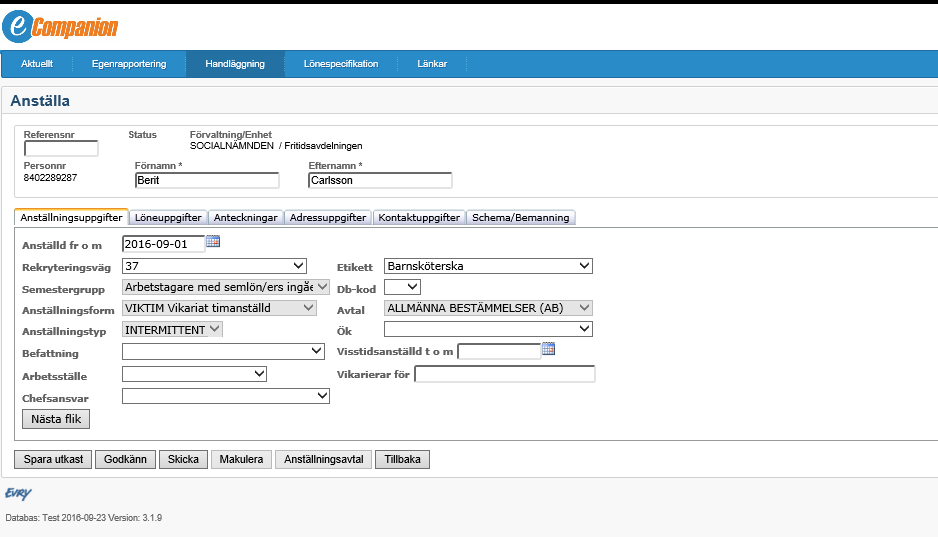Open the Etikett dropdown showing Barnsköterska
The width and height of the screenshot is (938, 537).
point(488,266)
